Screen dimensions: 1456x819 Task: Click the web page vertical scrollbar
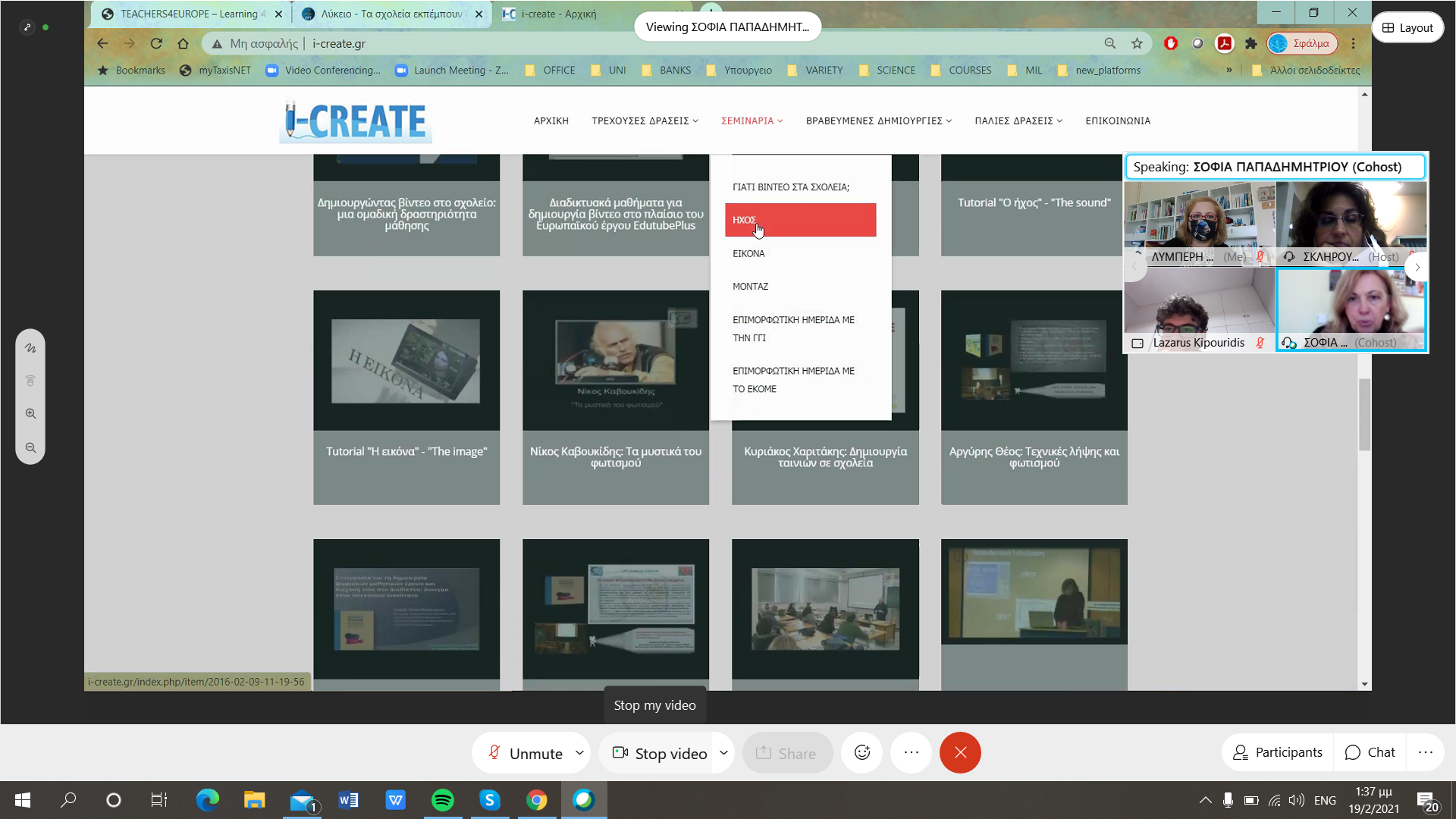(x=1365, y=415)
